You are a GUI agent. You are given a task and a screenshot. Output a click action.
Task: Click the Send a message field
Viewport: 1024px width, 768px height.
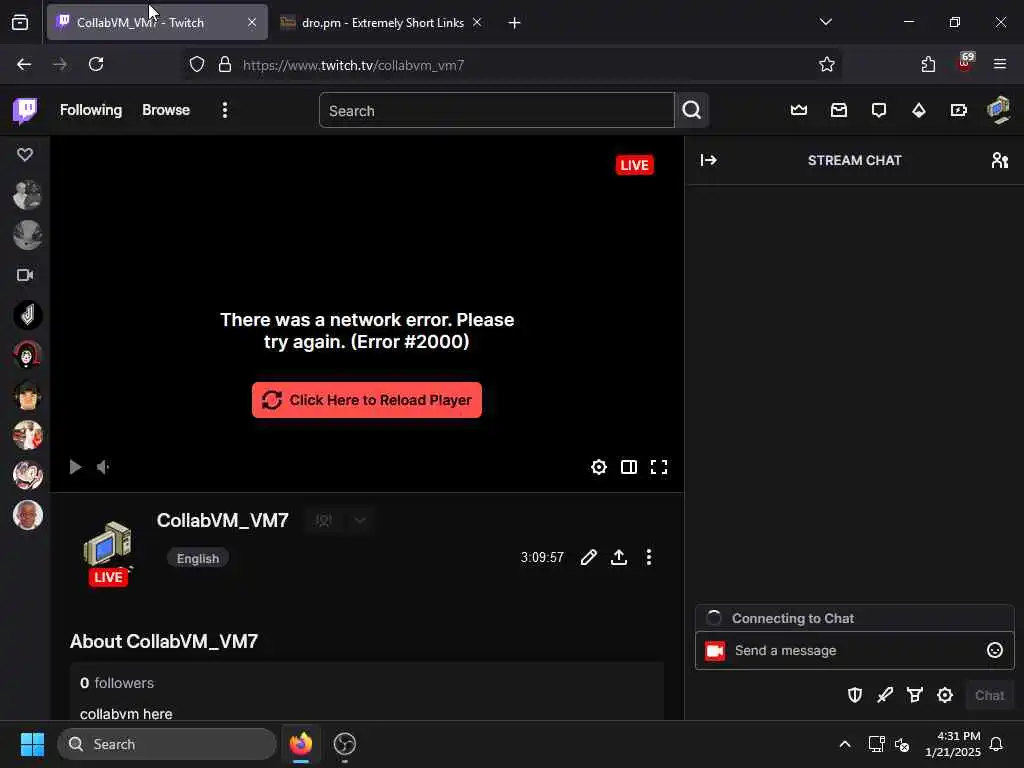tap(855, 650)
